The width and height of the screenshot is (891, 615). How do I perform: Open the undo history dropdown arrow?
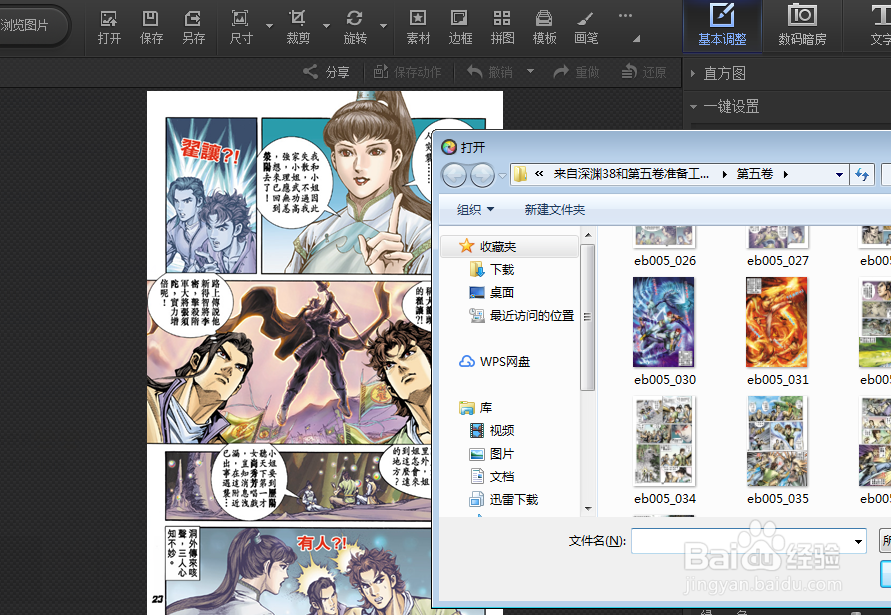coord(530,72)
